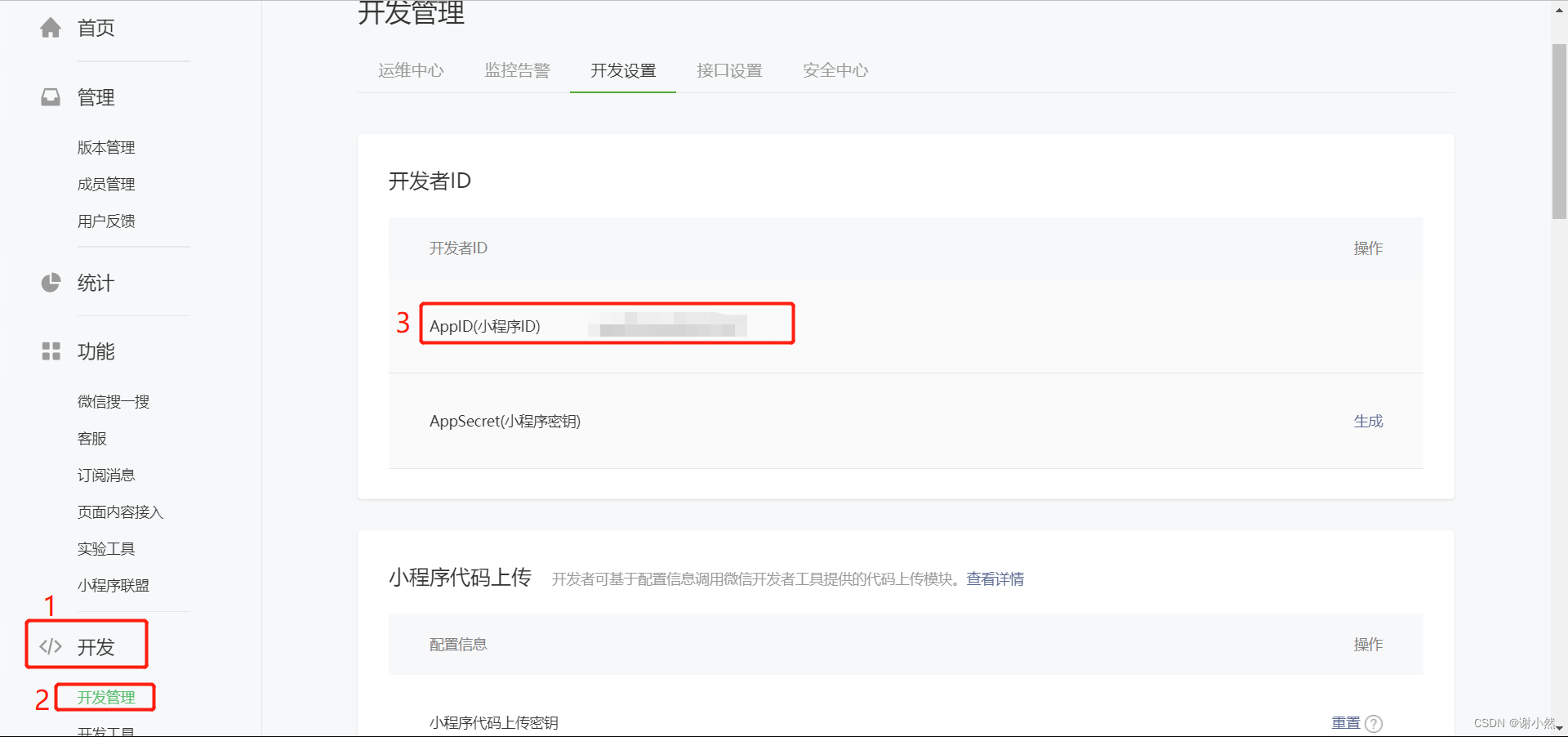
Task: Open the 开发 sidebar section
Action: [x=96, y=646]
